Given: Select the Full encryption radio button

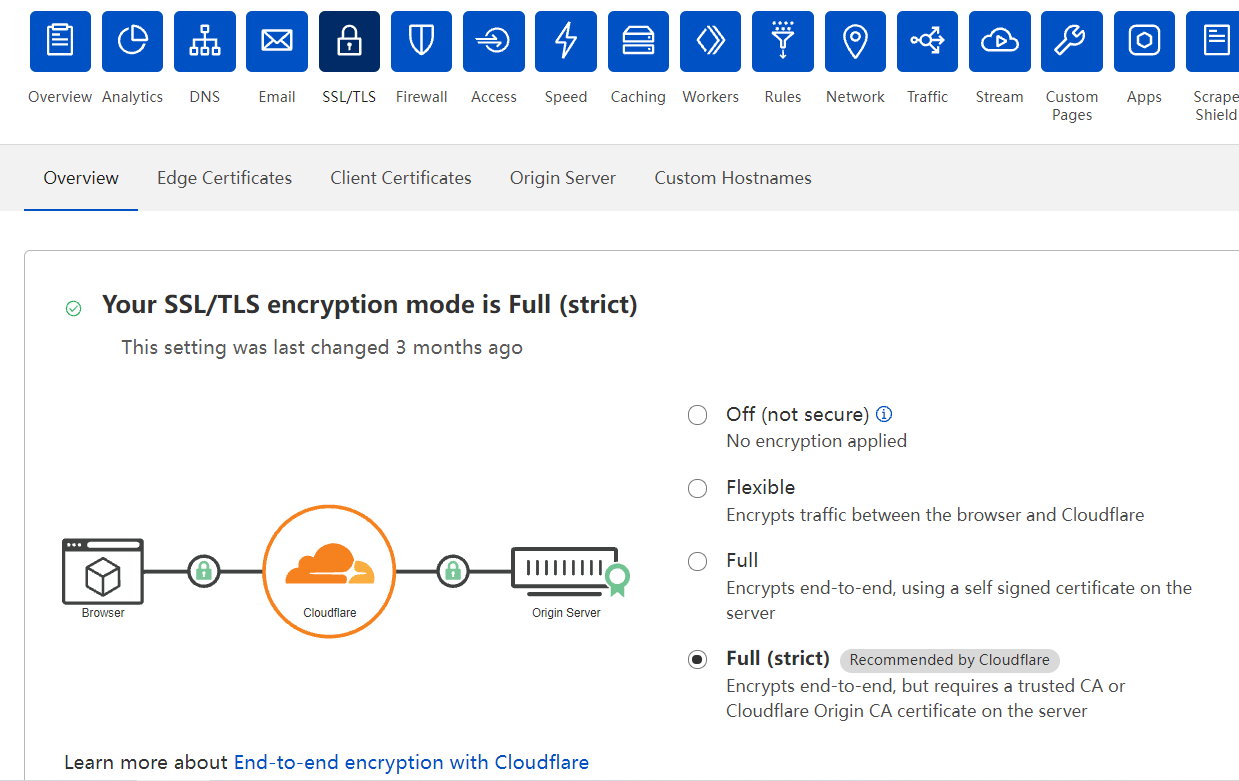Looking at the screenshot, I should pos(698,561).
